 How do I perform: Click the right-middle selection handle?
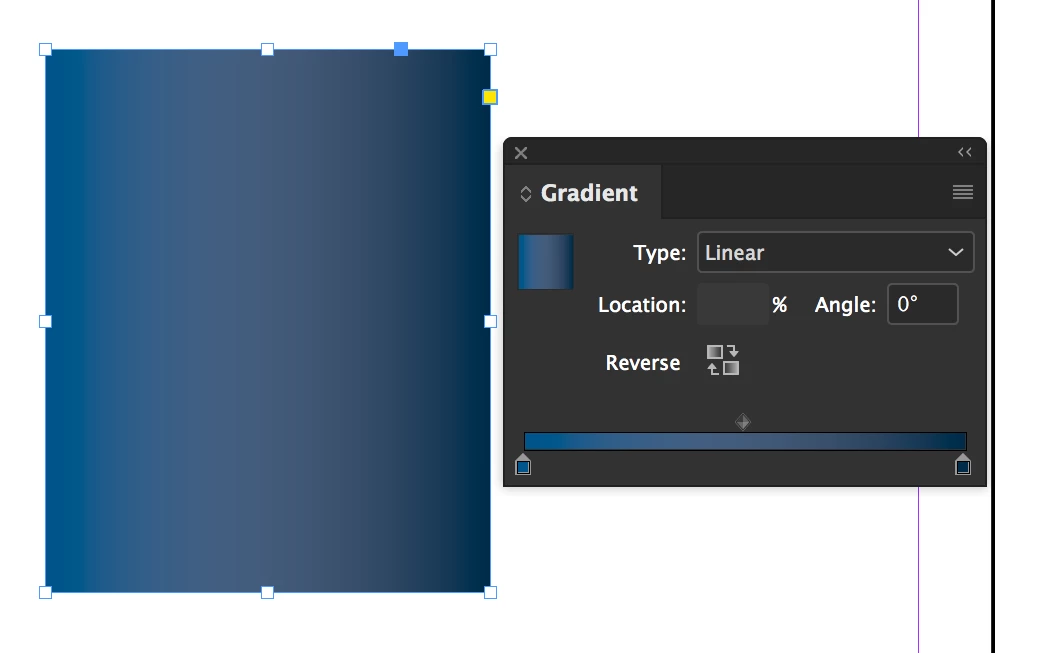(490, 321)
